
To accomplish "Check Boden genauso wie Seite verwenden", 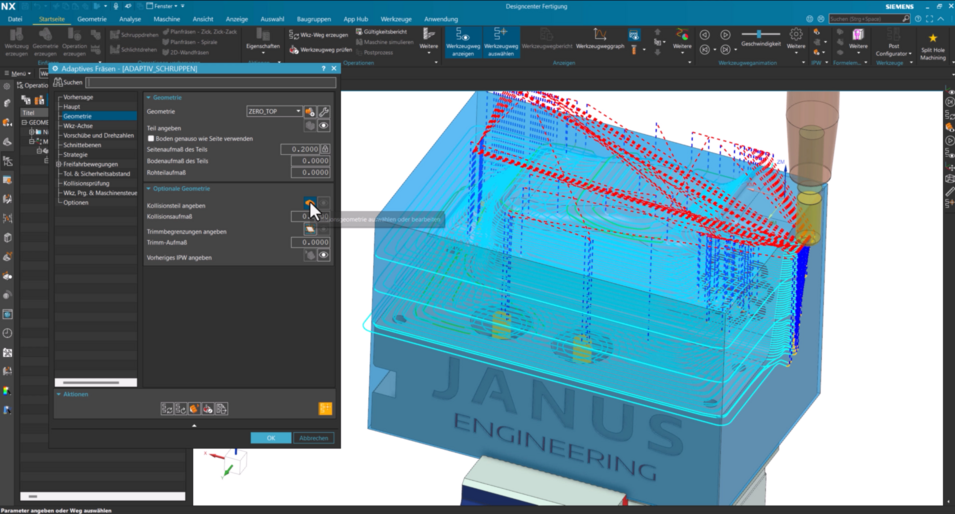I will click(151, 139).
